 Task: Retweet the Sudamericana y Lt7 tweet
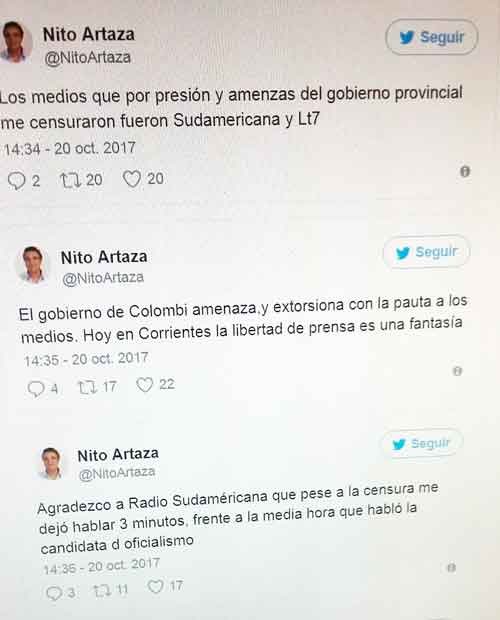coord(71,180)
